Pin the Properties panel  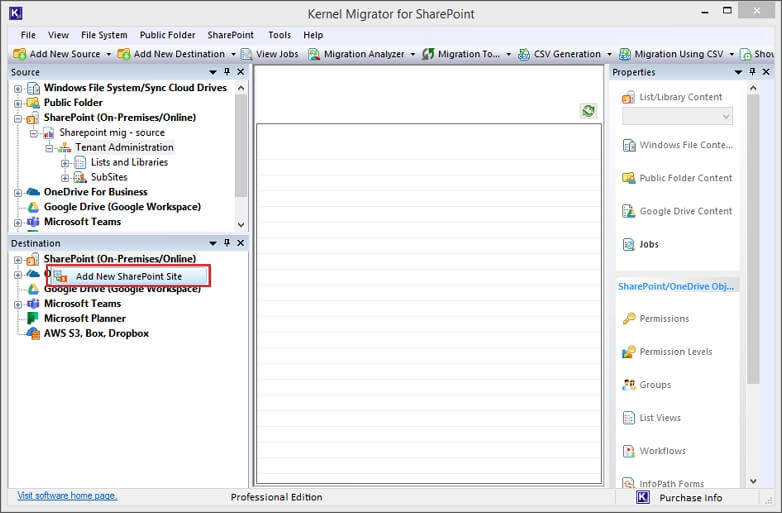[753, 72]
